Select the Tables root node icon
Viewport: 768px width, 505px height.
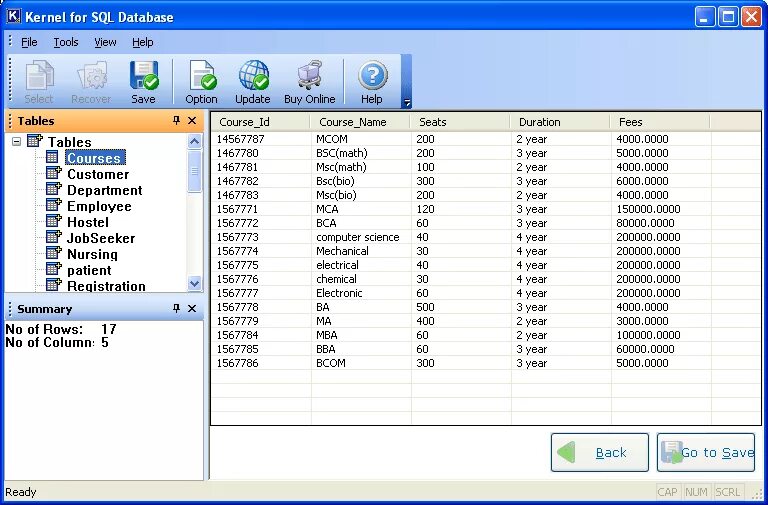point(35,141)
